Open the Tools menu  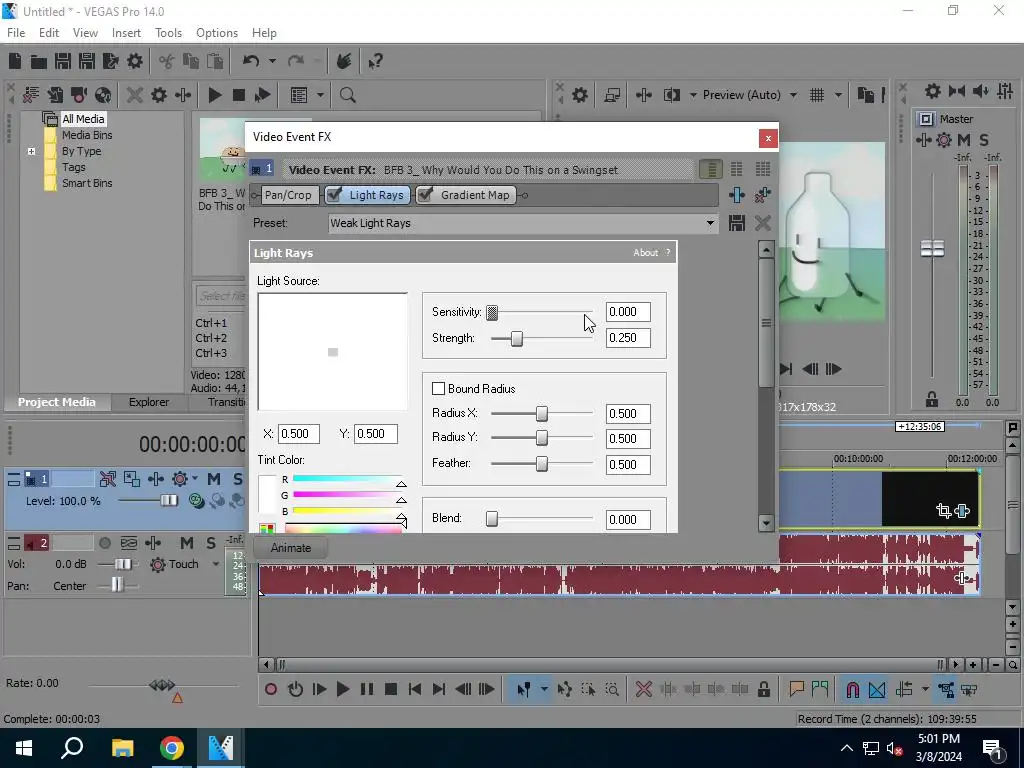click(168, 33)
